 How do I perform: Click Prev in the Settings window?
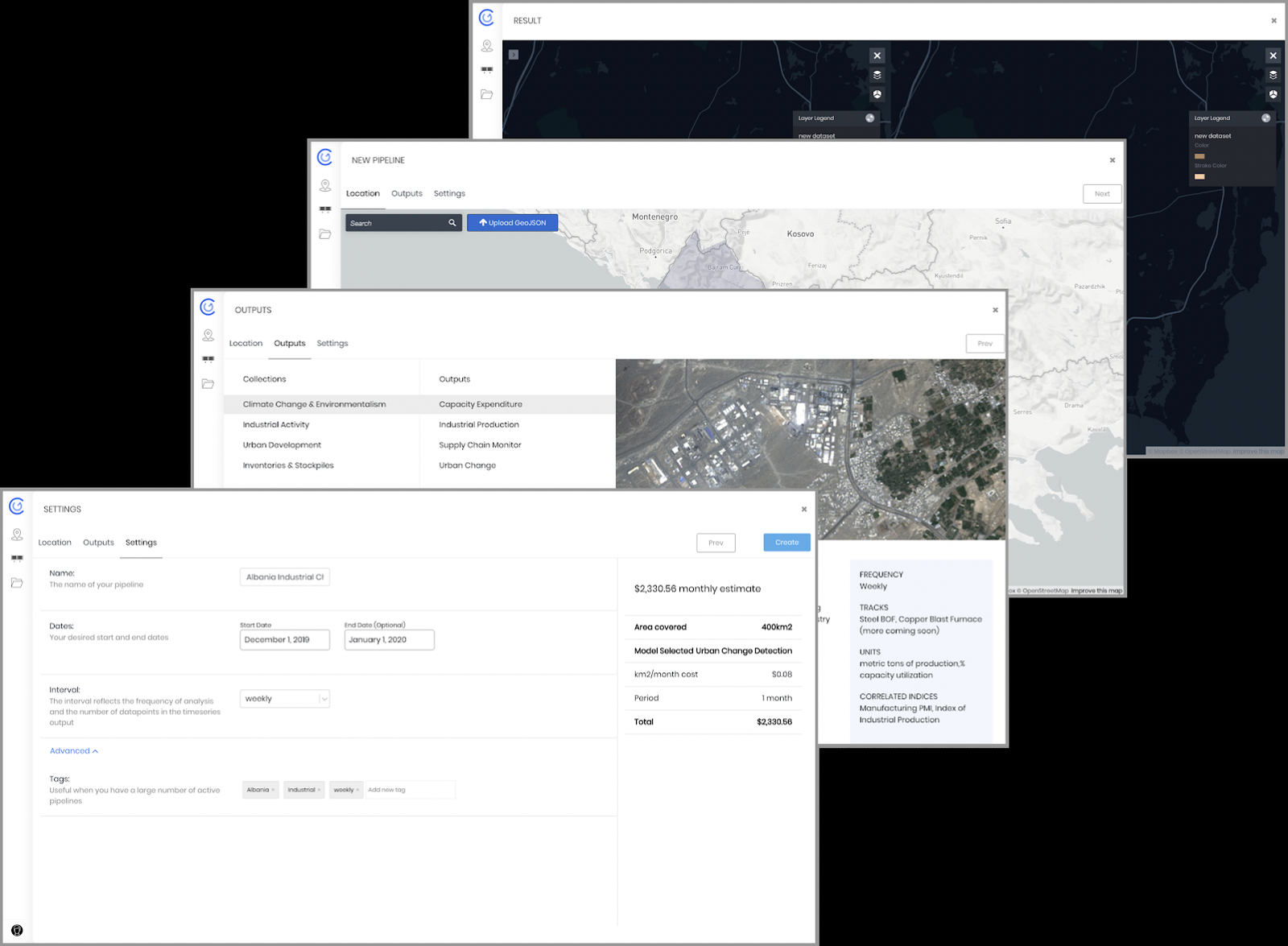click(x=716, y=543)
